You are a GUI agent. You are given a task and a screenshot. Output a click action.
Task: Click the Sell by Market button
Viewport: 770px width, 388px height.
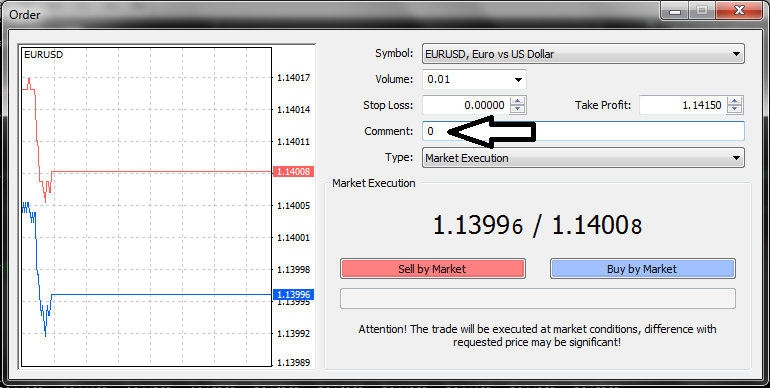[433, 269]
